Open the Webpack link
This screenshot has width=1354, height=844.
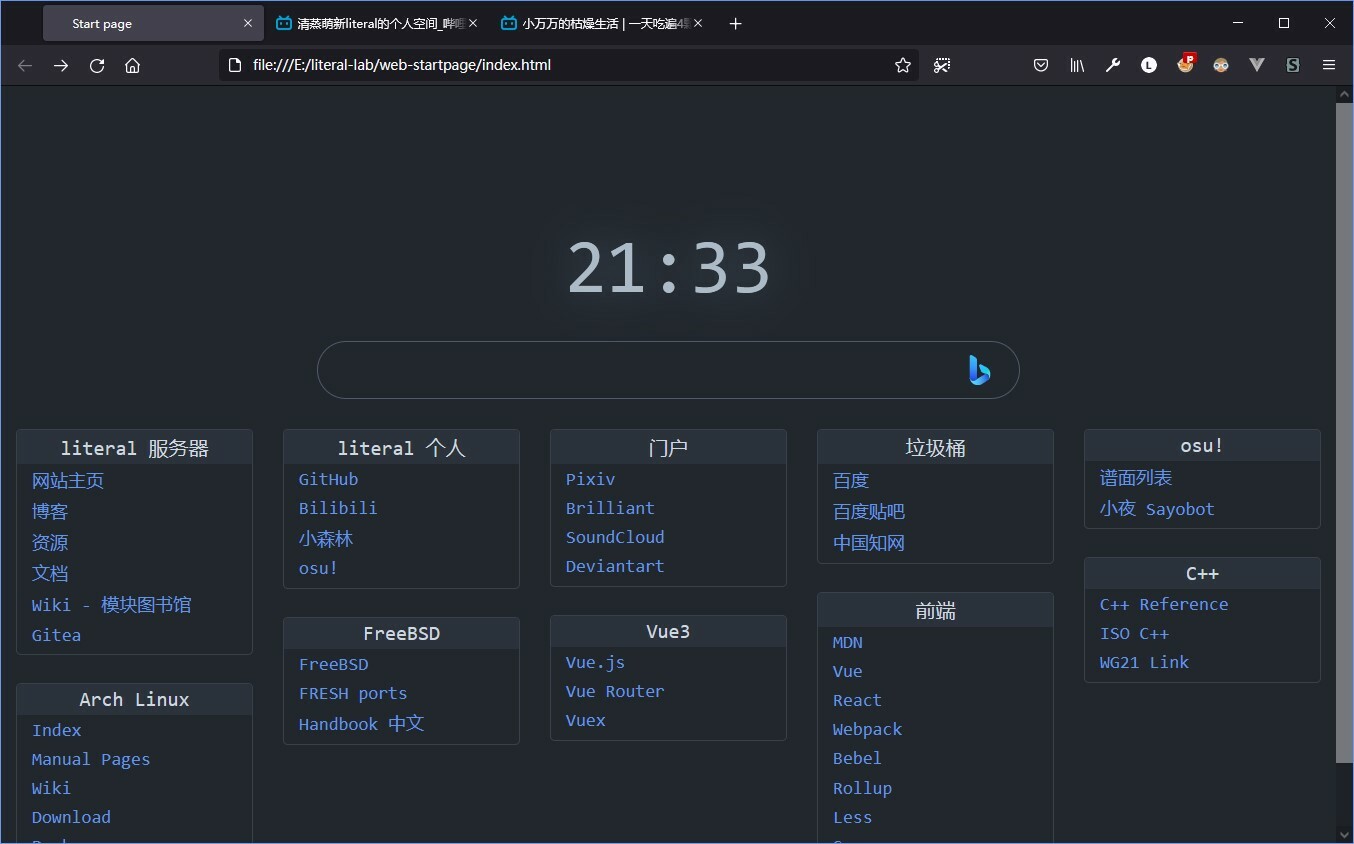click(x=867, y=729)
